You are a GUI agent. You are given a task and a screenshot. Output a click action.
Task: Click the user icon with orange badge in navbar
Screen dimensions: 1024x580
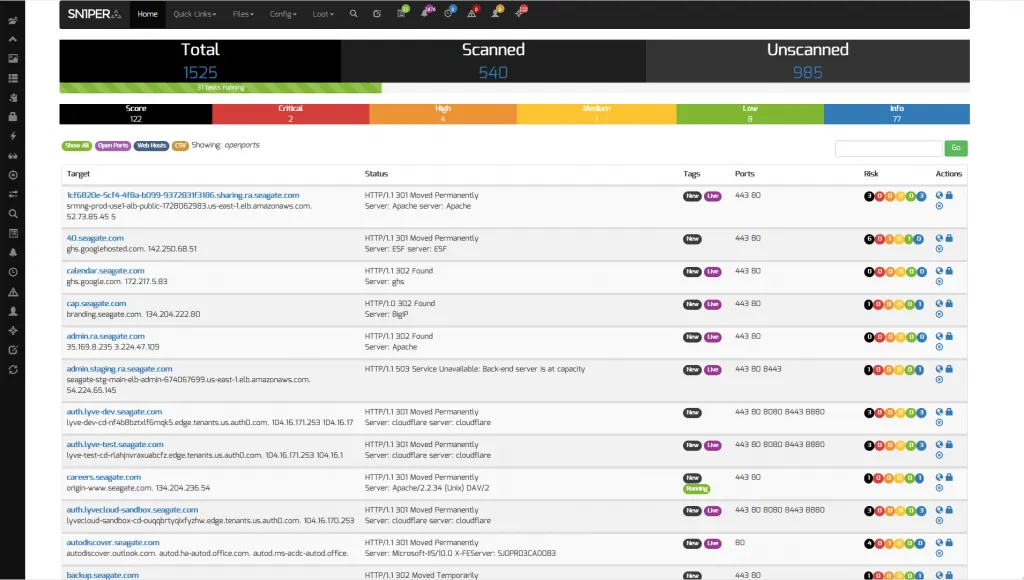point(496,13)
